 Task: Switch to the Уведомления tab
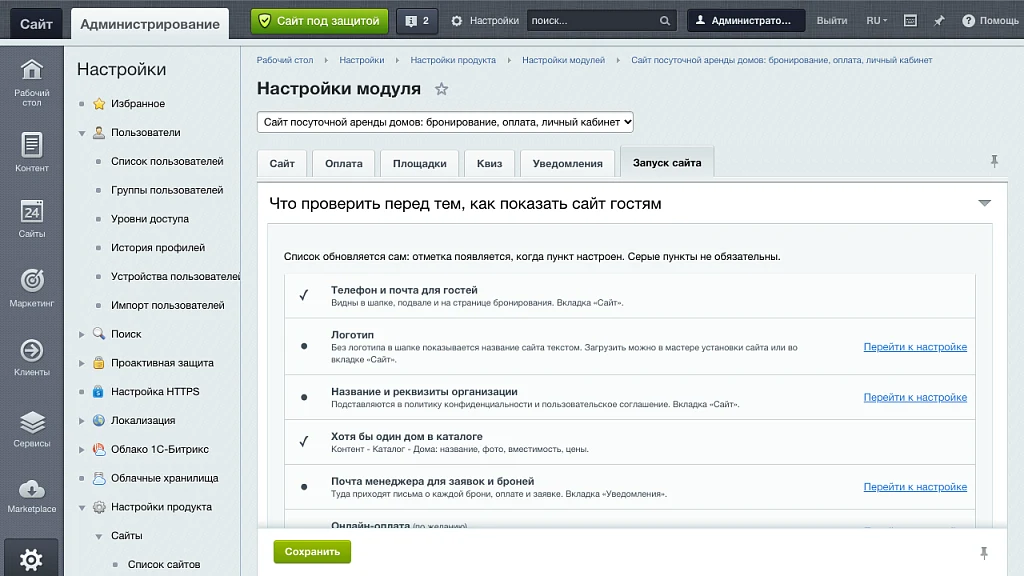(x=568, y=163)
